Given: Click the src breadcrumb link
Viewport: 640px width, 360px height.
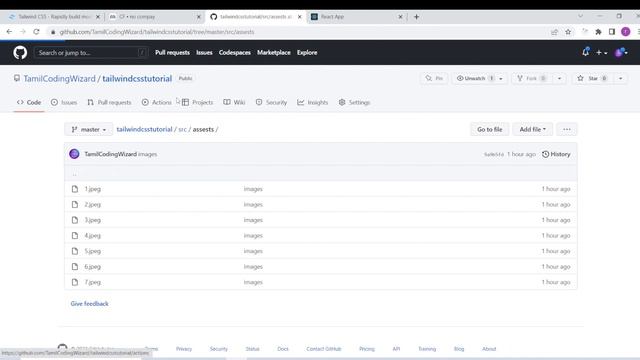Looking at the screenshot, I should [x=182, y=129].
